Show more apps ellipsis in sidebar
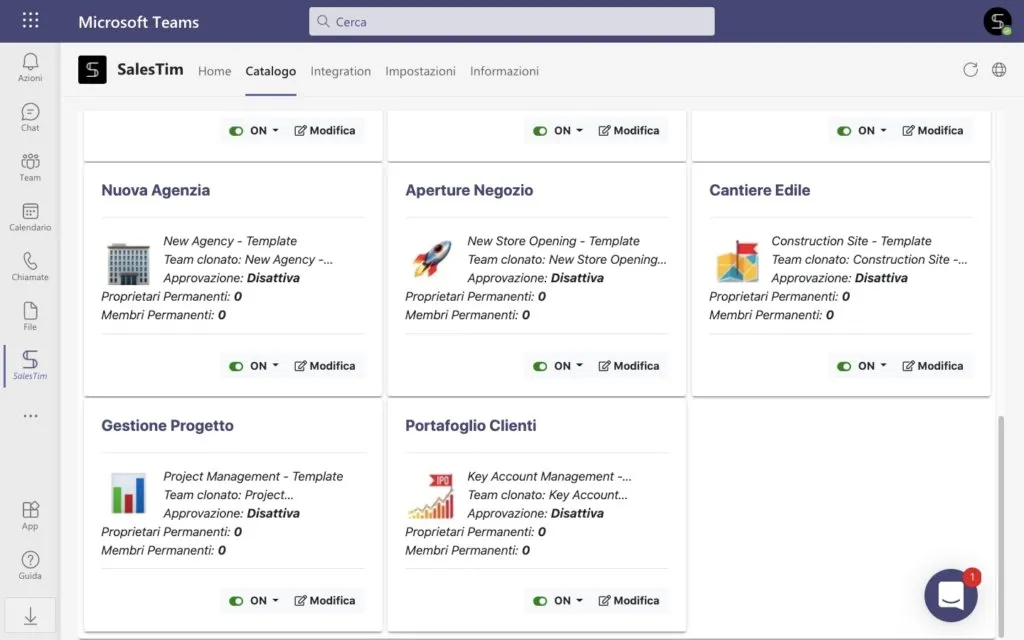1024x640 pixels. point(30,416)
